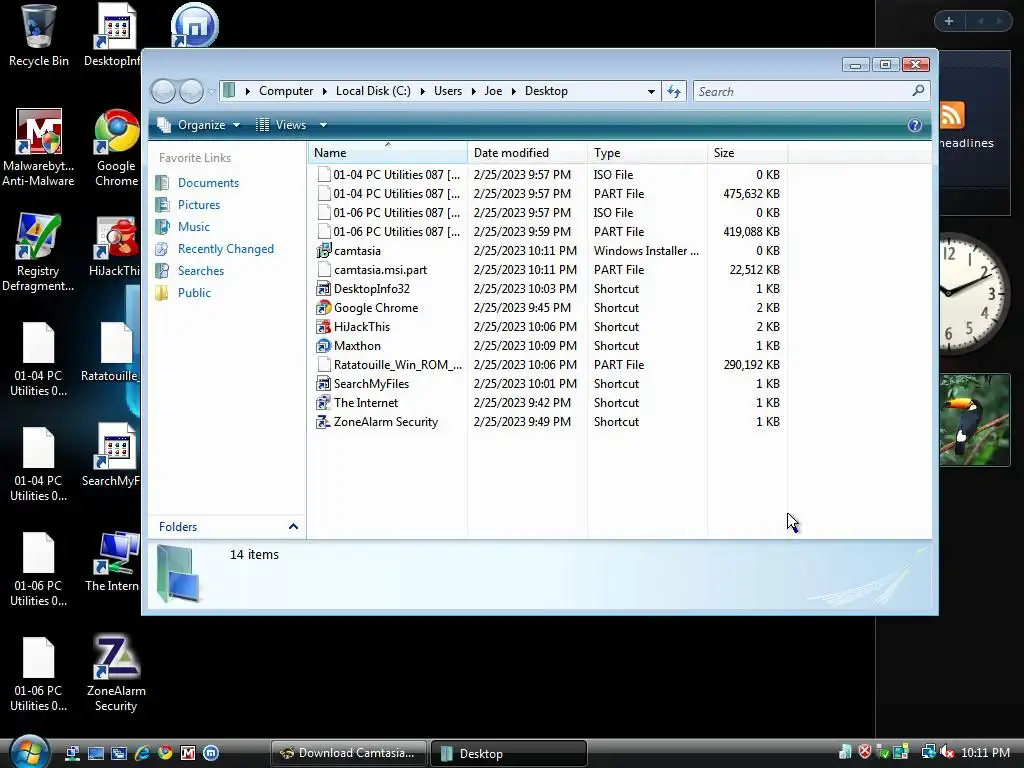Screen dimensions: 1024x768
Task: Click the network tray icon
Action: click(x=928, y=752)
